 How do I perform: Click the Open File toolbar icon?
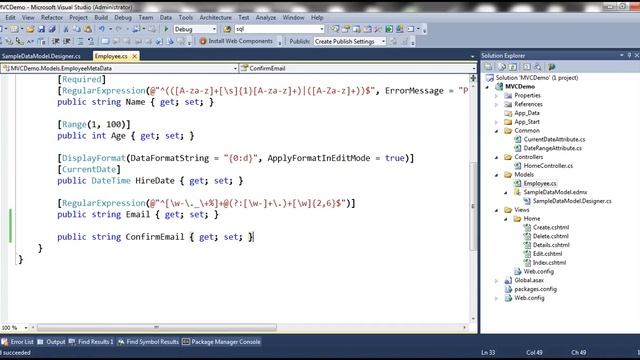tap(30, 29)
